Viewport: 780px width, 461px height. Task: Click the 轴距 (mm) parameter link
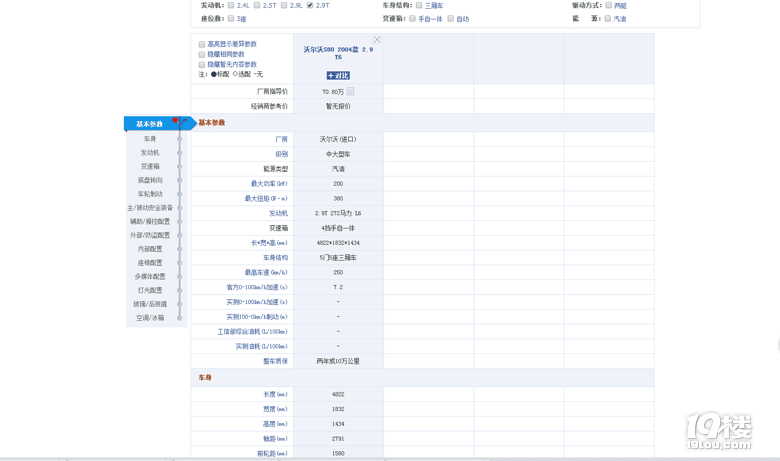276,439
